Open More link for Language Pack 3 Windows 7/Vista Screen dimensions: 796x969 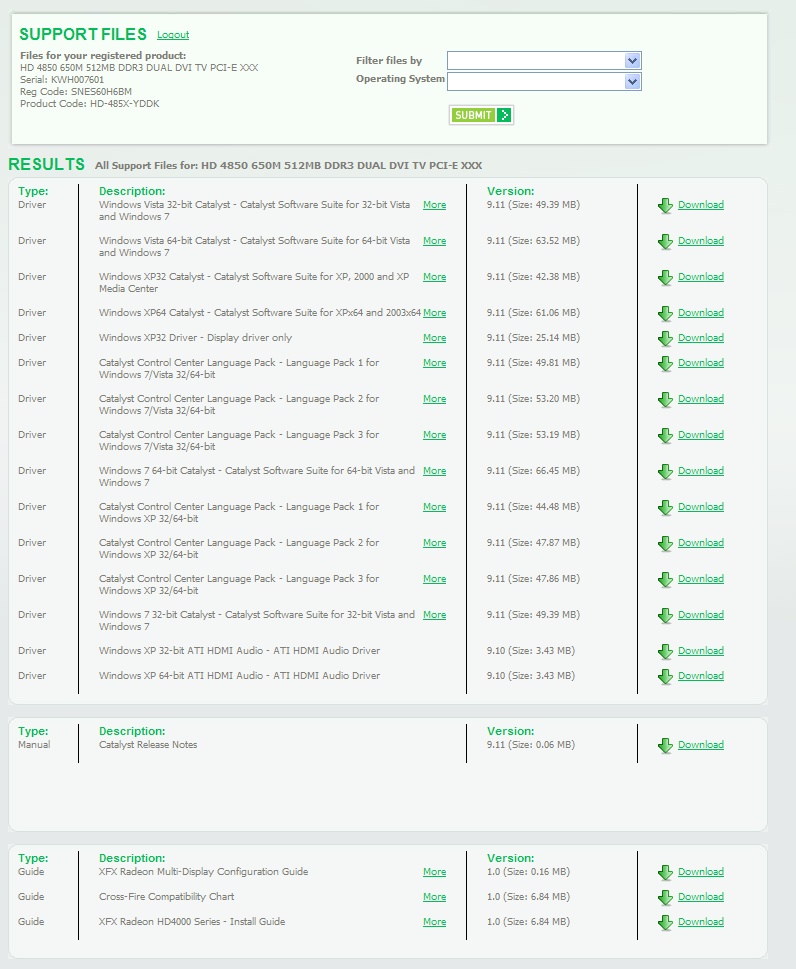click(434, 434)
